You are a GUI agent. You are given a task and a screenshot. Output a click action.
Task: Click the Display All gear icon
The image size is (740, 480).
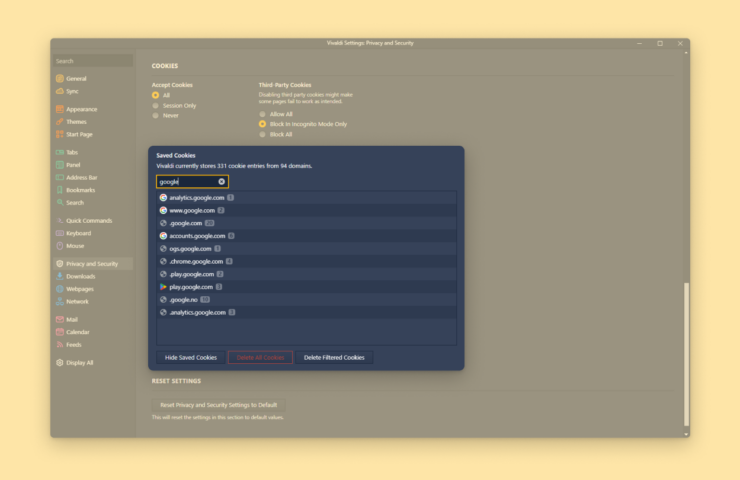coord(59,362)
